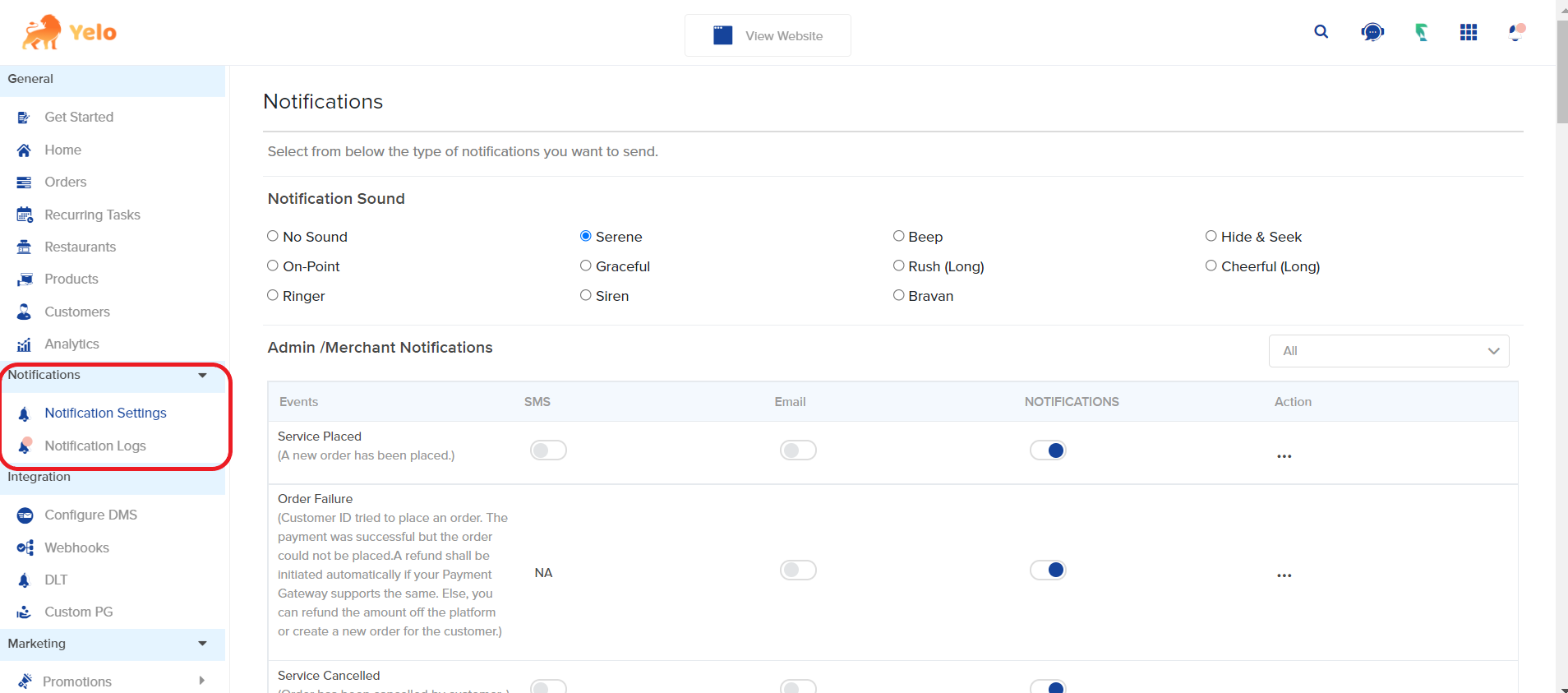
Task: Click the View Website button
Action: (x=768, y=35)
